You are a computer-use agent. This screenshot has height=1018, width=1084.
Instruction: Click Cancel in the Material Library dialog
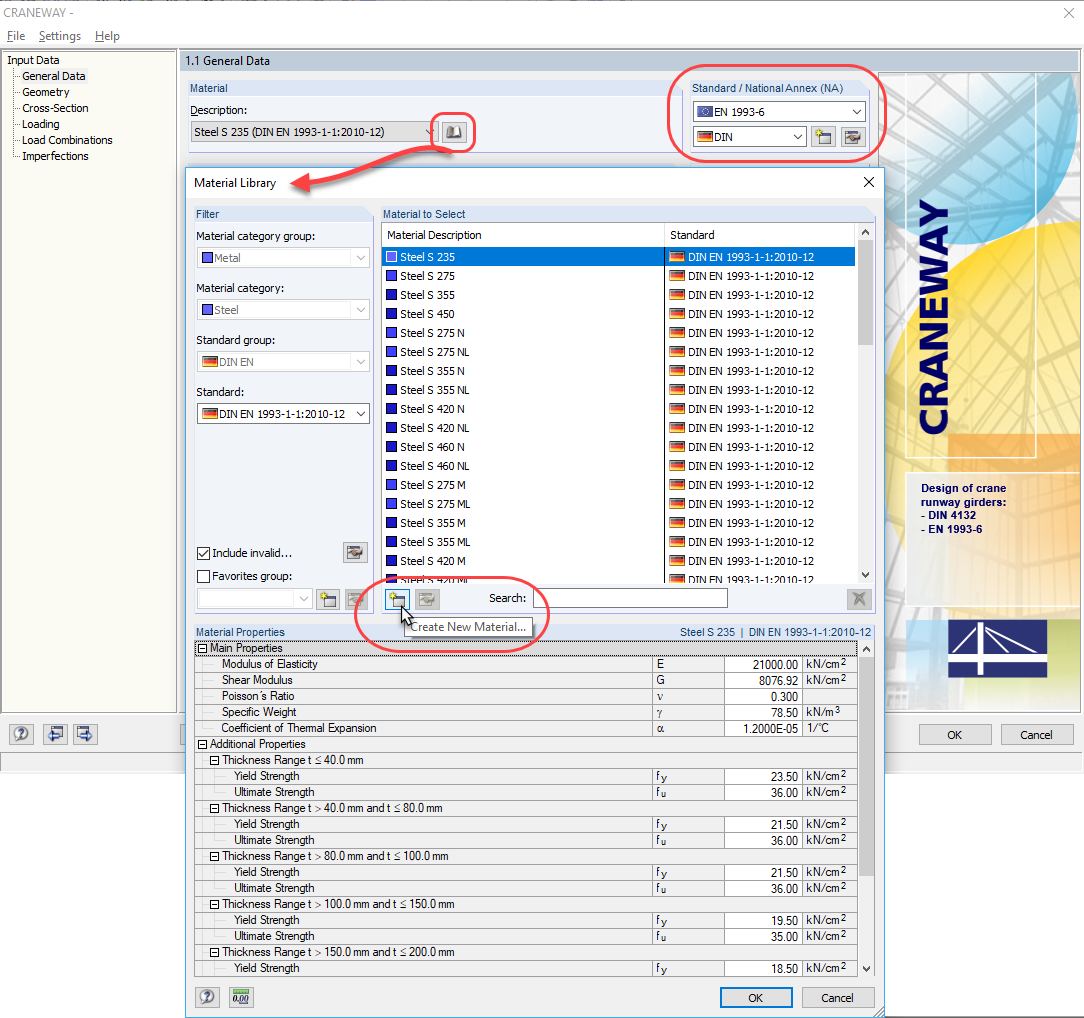pyautogui.click(x=837, y=998)
